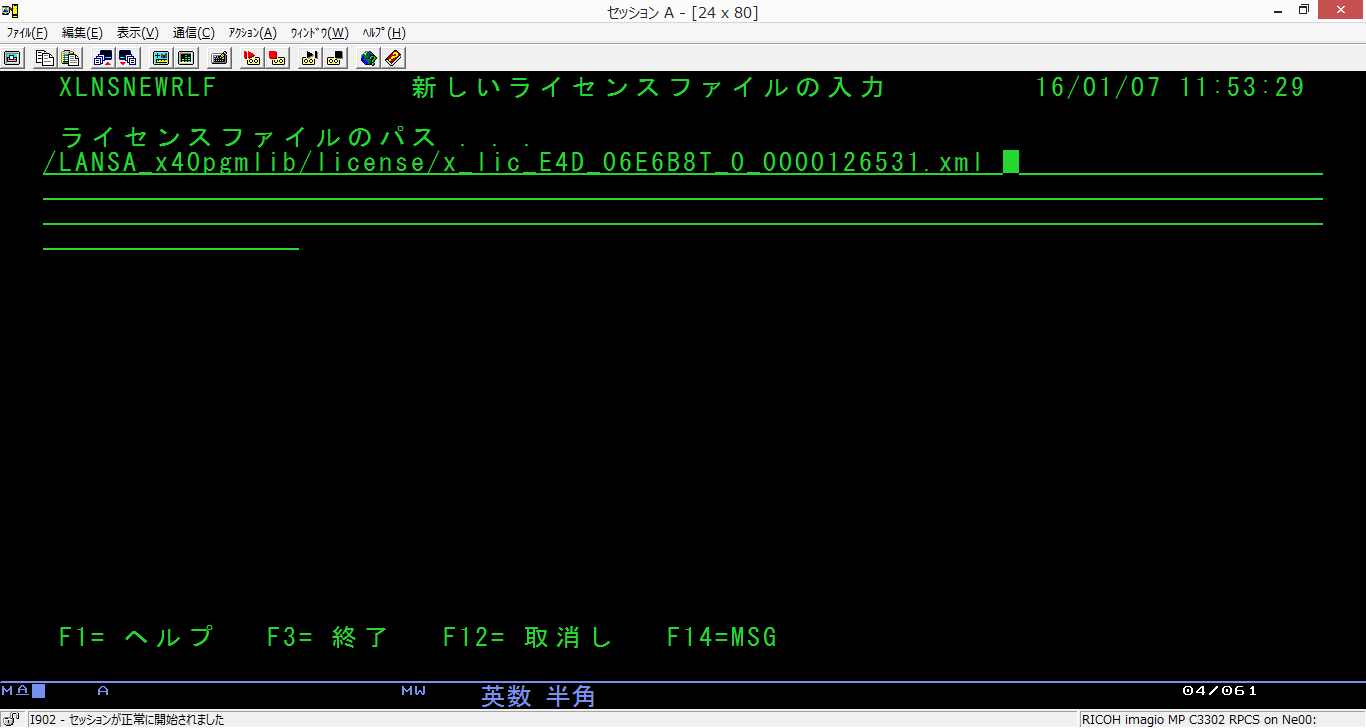The image size is (1366, 728).
Task: Open the ファイル(F) menu
Action: pyautogui.click(x=27, y=33)
